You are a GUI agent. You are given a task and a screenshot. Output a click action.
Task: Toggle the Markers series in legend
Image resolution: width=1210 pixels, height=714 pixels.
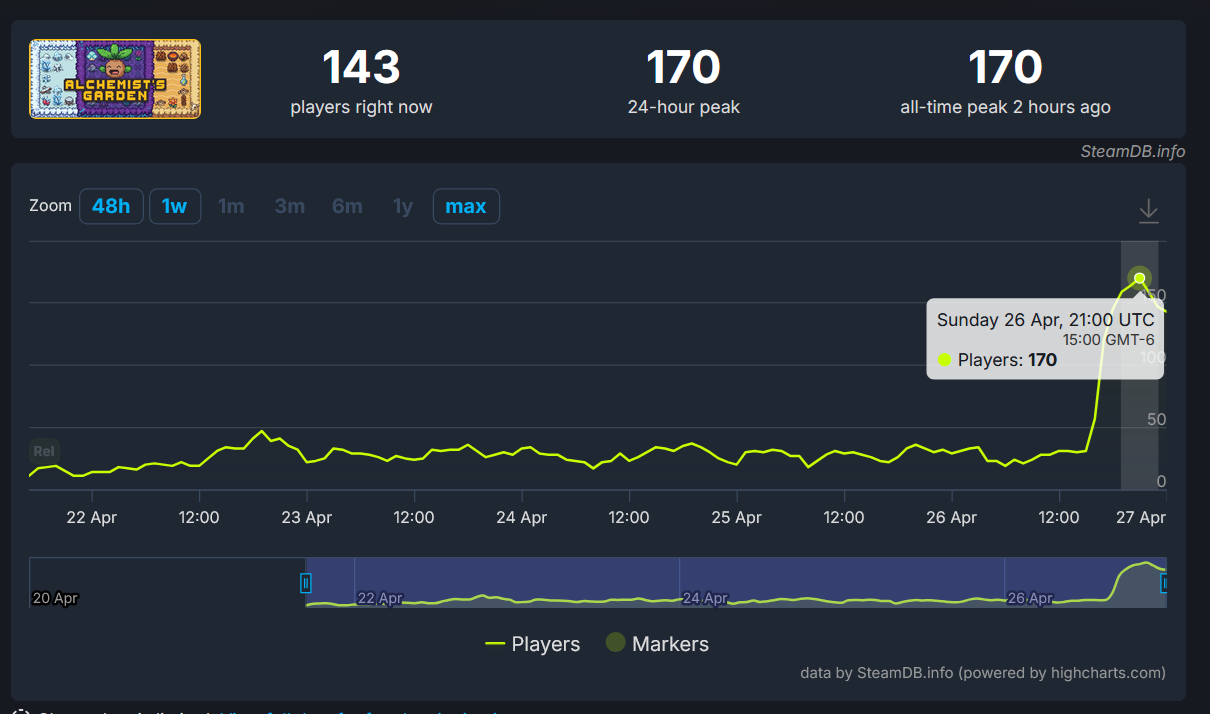[657, 644]
